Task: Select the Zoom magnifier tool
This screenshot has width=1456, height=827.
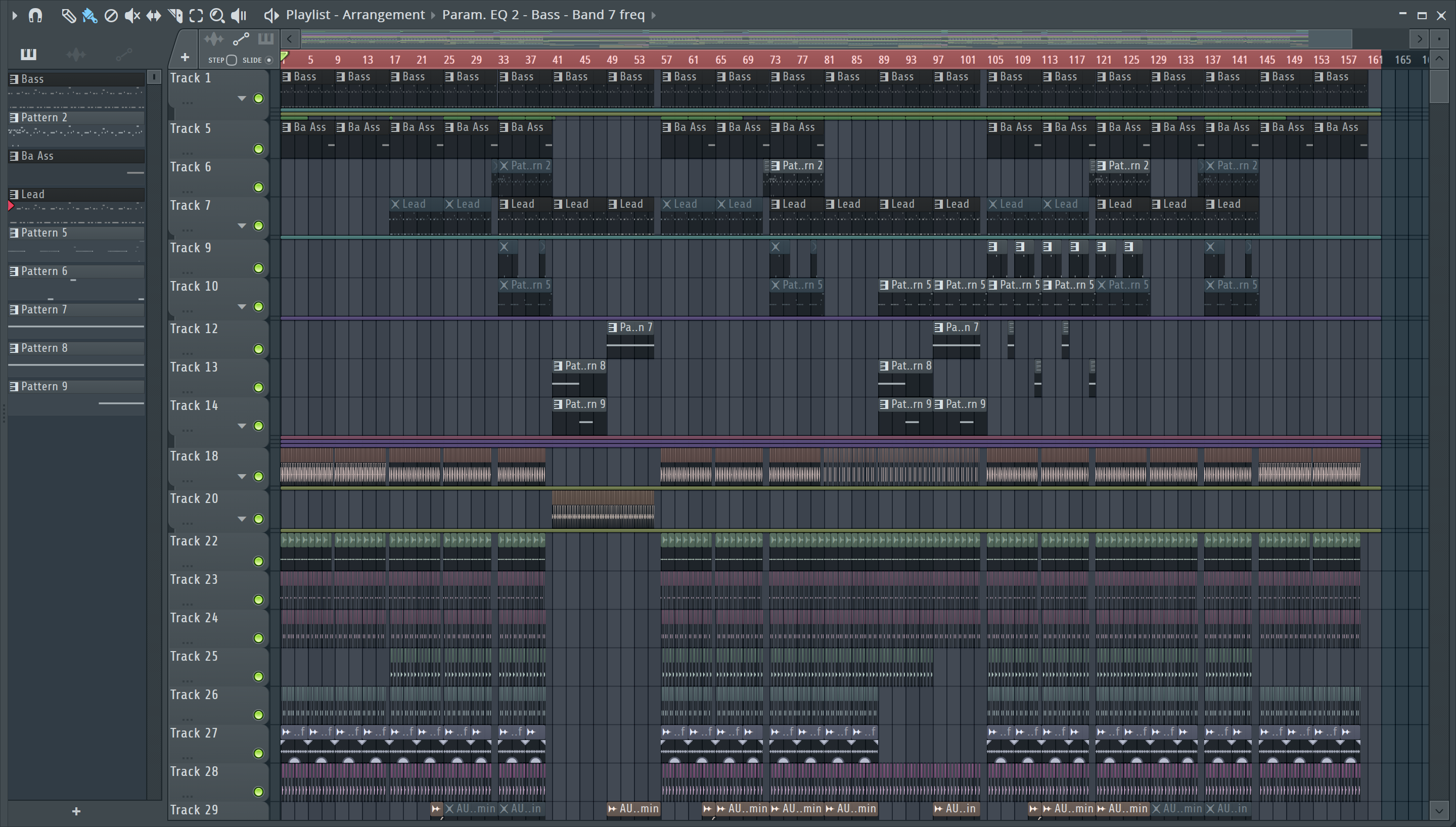Action: [217, 15]
